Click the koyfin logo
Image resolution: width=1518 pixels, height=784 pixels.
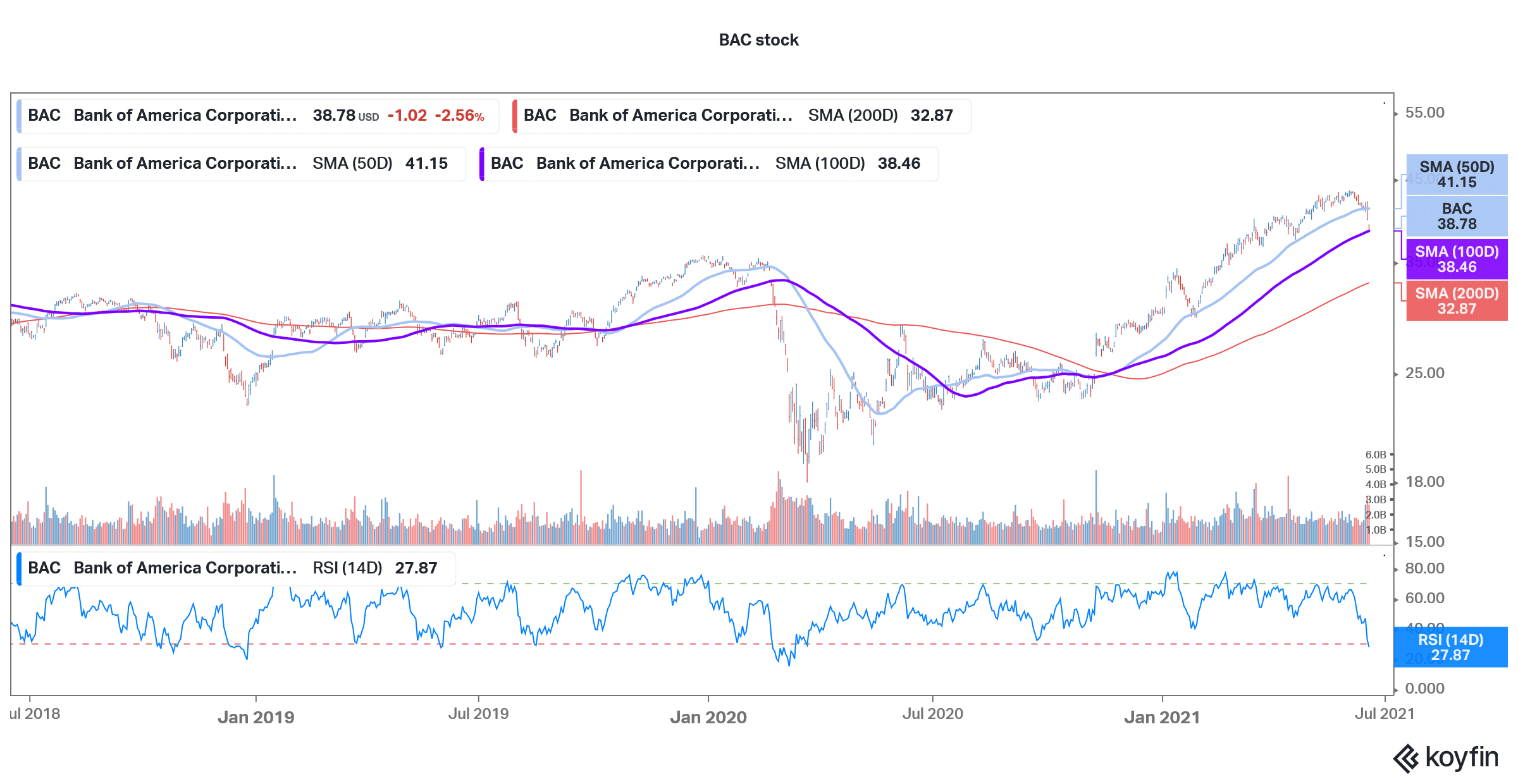[x=1446, y=757]
